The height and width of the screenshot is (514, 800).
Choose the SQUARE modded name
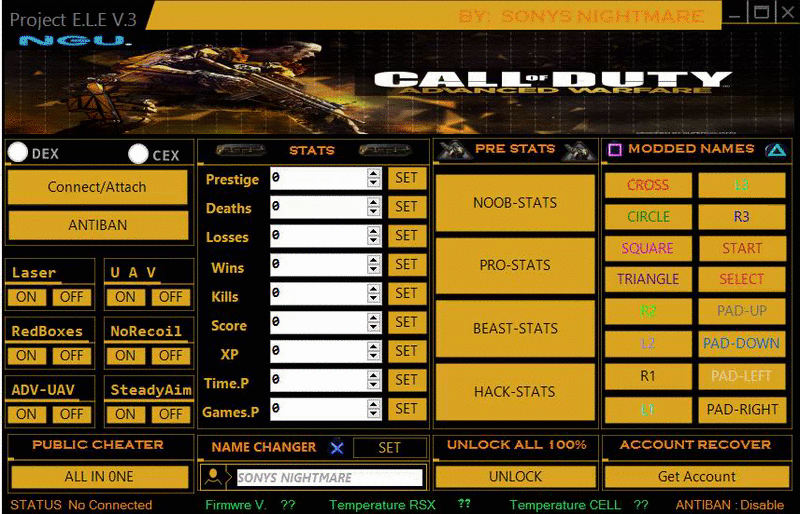coord(648,249)
